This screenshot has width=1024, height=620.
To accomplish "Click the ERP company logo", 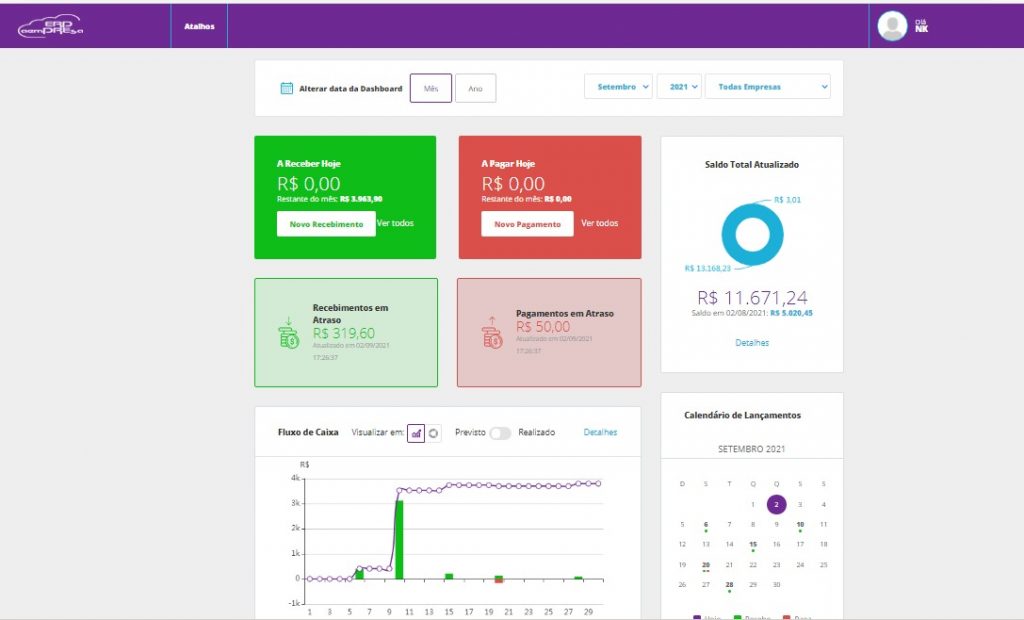I will 50,27.
